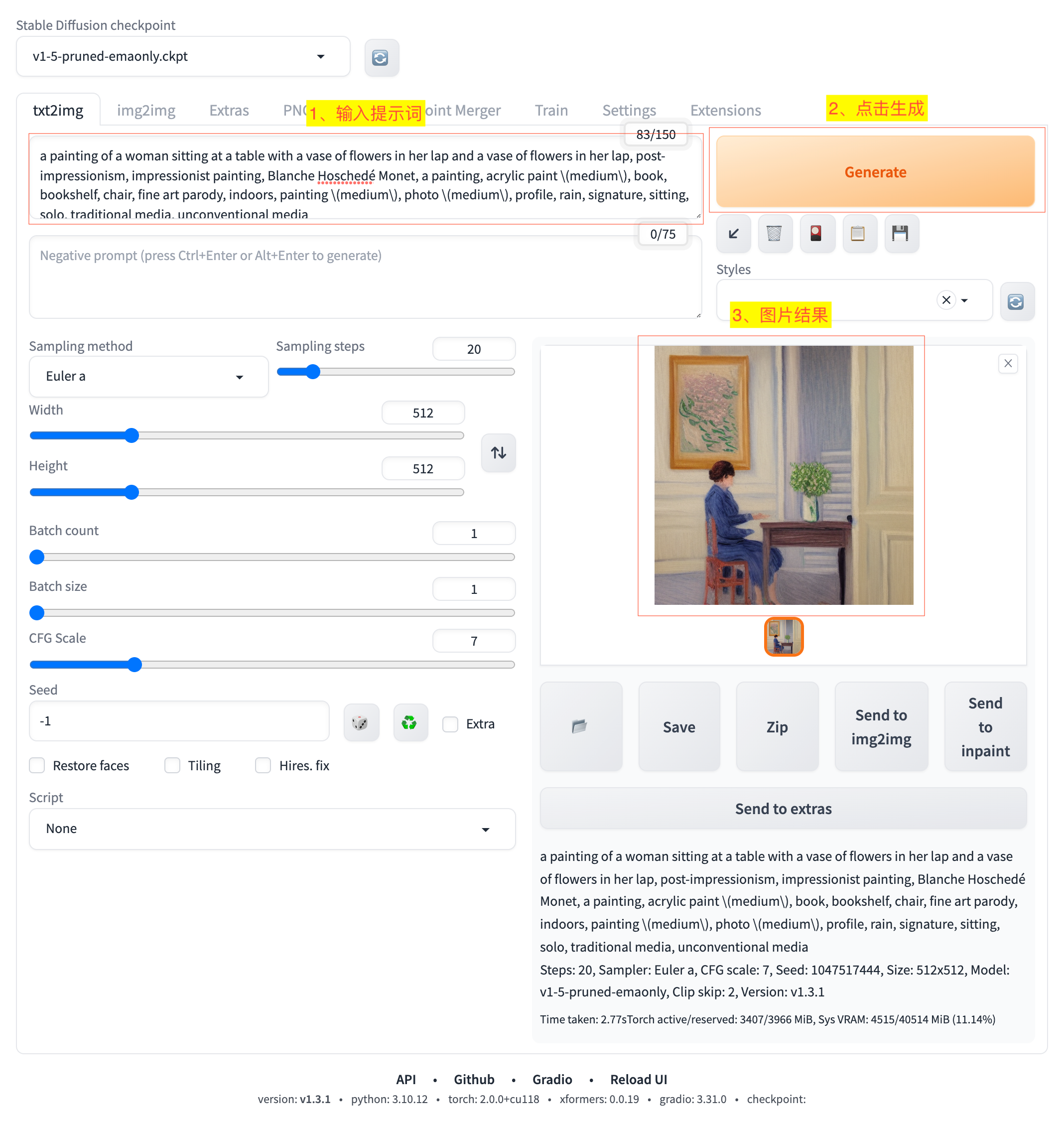Screen dimensions: 1064x1125
Task: Click the arrow icon to read generation parameters
Action: [733, 233]
